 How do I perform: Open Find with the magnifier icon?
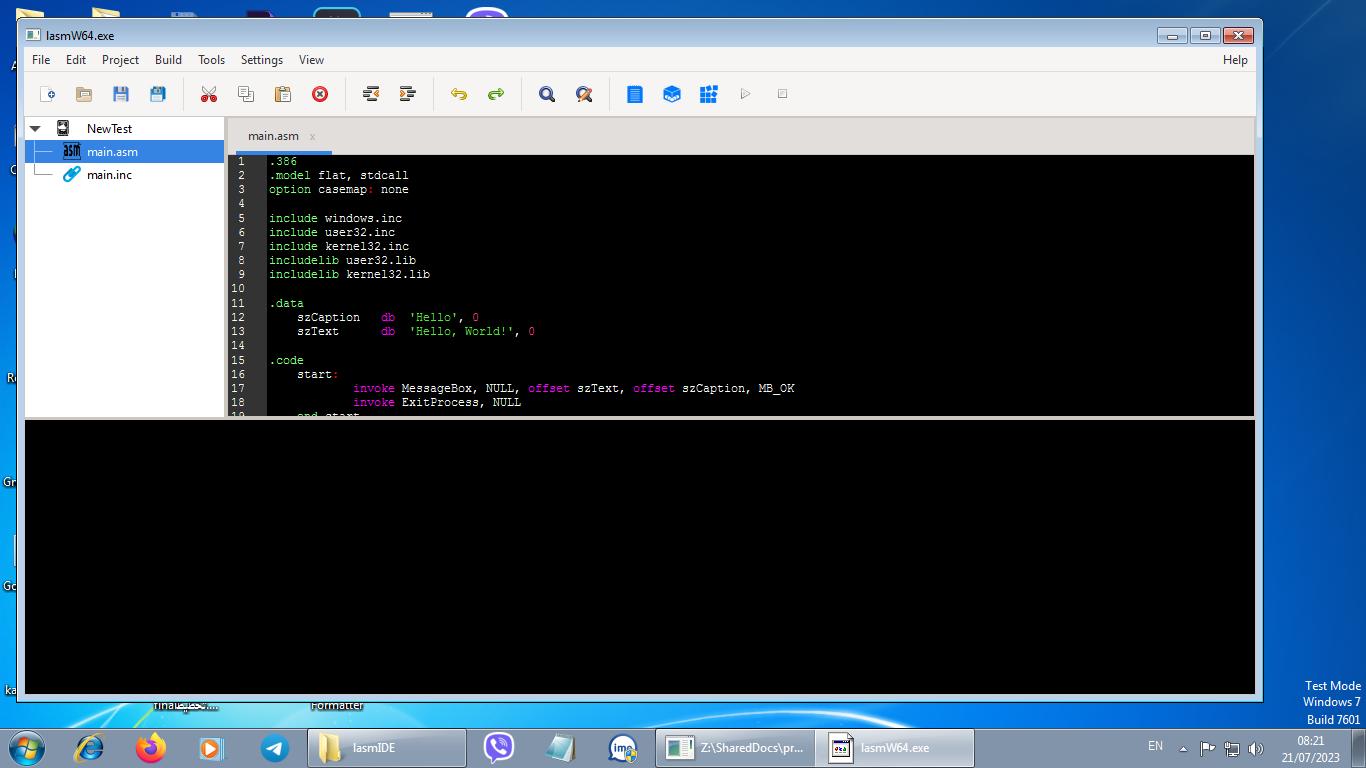pos(547,94)
